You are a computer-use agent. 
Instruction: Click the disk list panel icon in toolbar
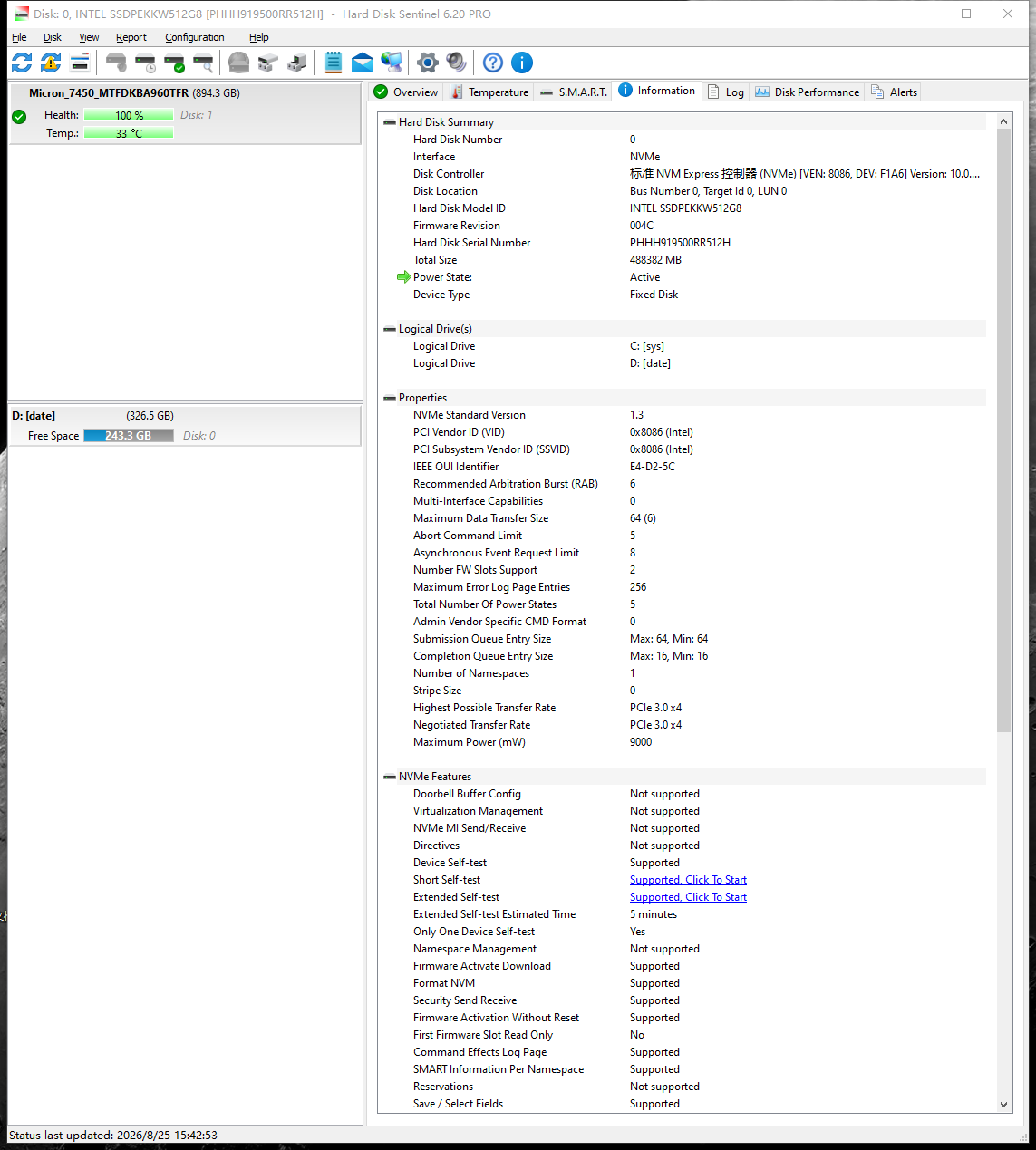pyautogui.click(x=80, y=63)
